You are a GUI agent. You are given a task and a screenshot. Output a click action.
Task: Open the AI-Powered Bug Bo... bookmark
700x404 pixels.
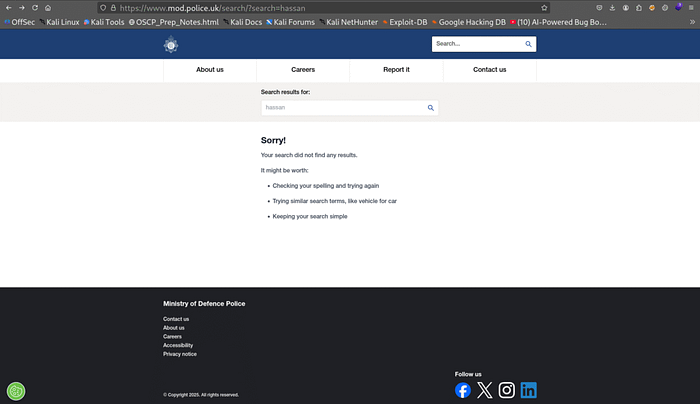pos(558,22)
